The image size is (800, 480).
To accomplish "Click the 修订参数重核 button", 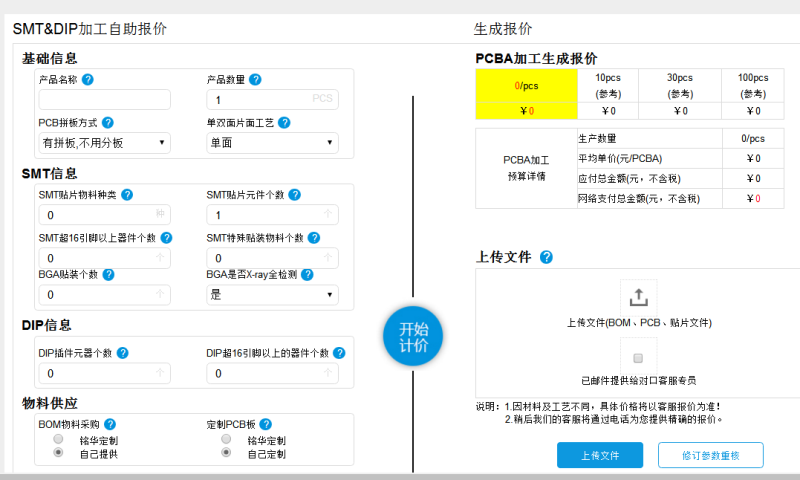I will click(x=711, y=455).
